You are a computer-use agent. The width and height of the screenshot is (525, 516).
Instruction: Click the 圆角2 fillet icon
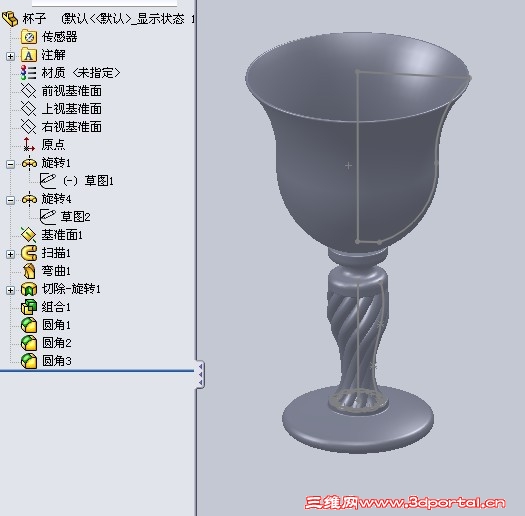click(x=29, y=343)
